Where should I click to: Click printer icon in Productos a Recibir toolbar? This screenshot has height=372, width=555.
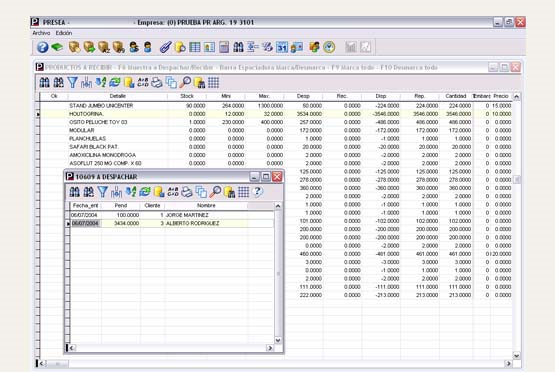click(157, 82)
